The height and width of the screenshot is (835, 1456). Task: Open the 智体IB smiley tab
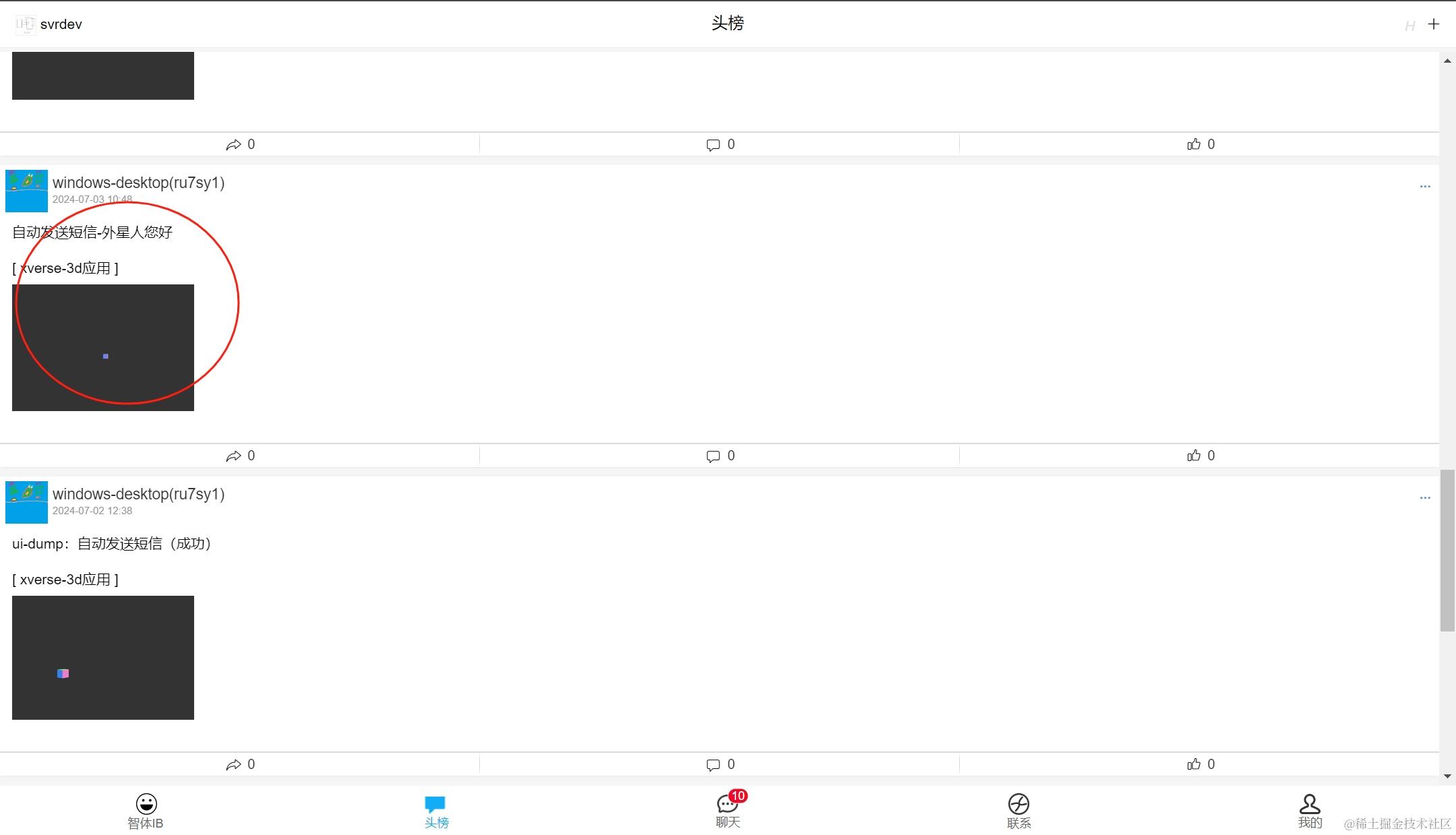point(146,811)
